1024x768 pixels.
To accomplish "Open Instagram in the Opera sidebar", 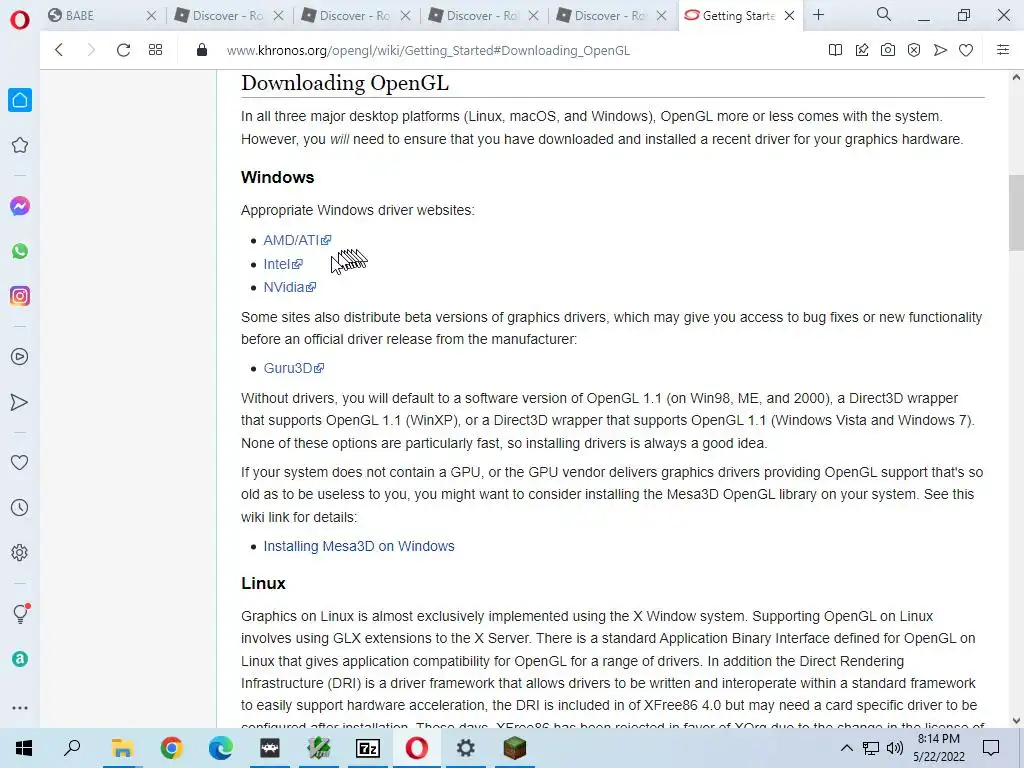I will pyautogui.click(x=20, y=296).
